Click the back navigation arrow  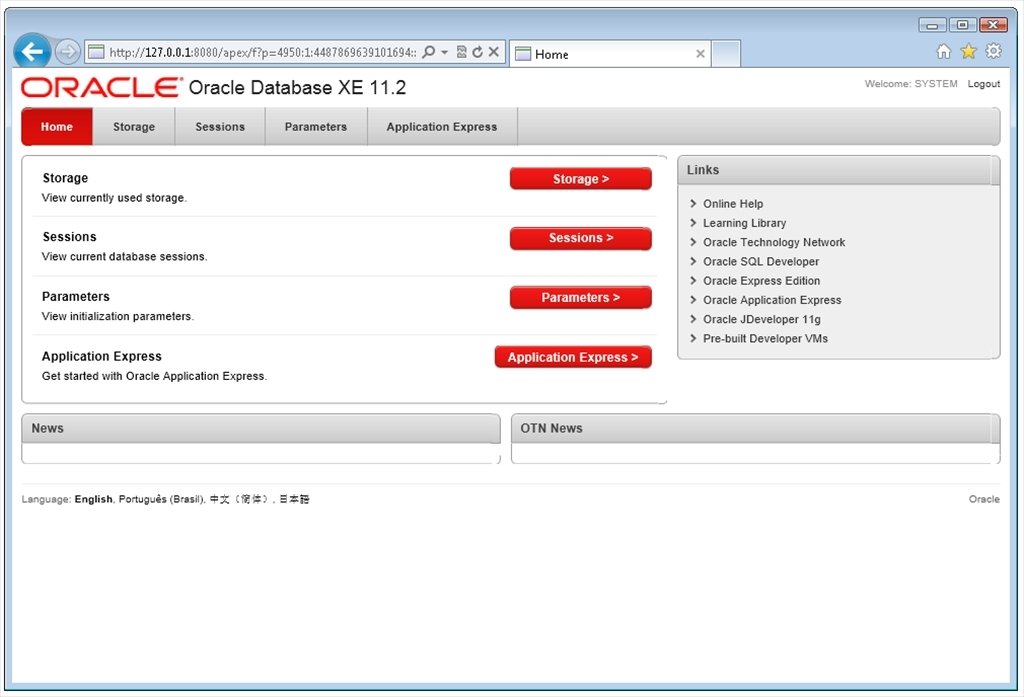32,51
